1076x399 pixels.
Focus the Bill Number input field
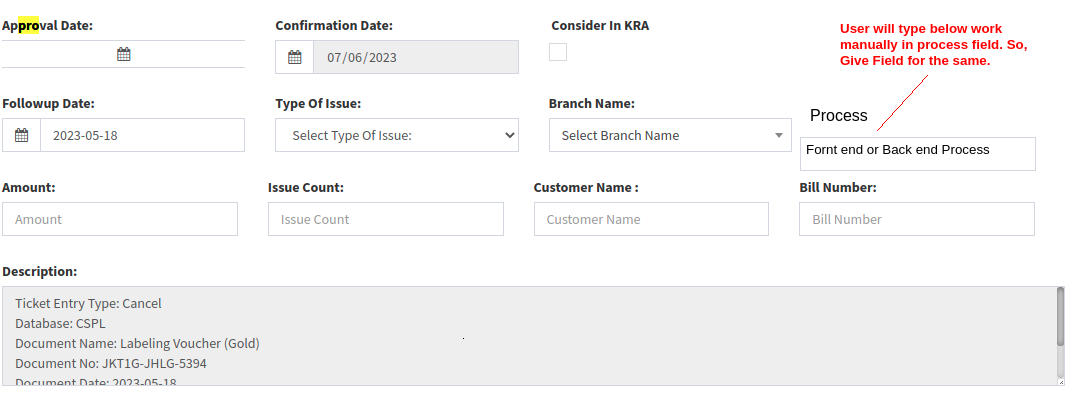[x=917, y=219]
